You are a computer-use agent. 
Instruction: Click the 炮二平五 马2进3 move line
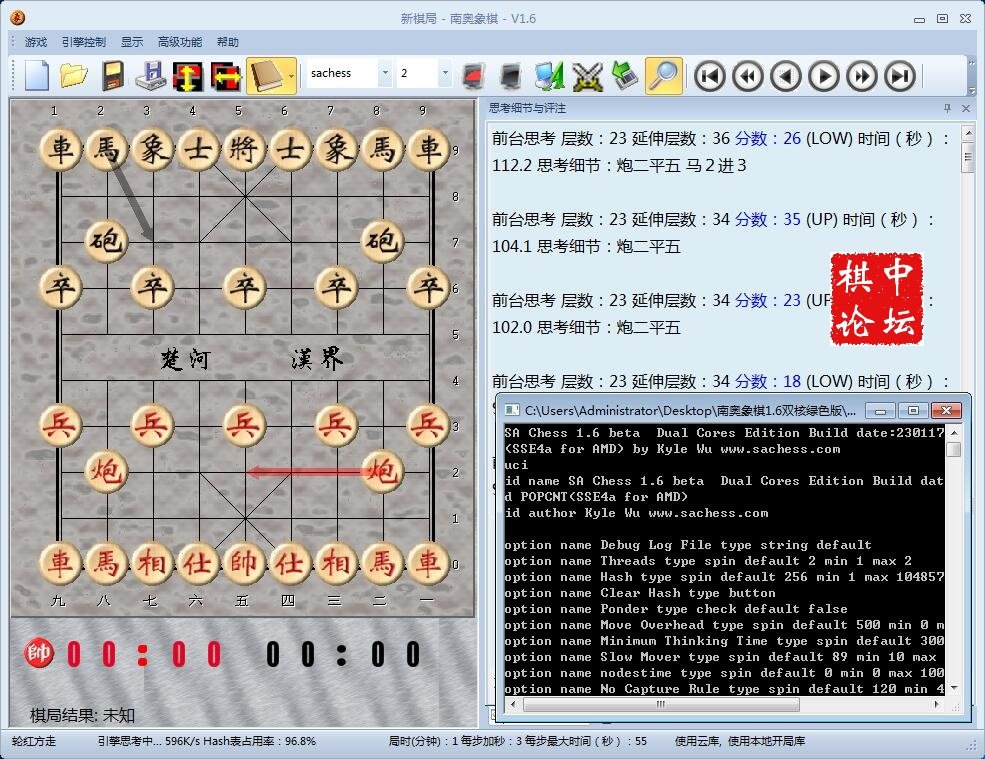pyautogui.click(x=681, y=165)
